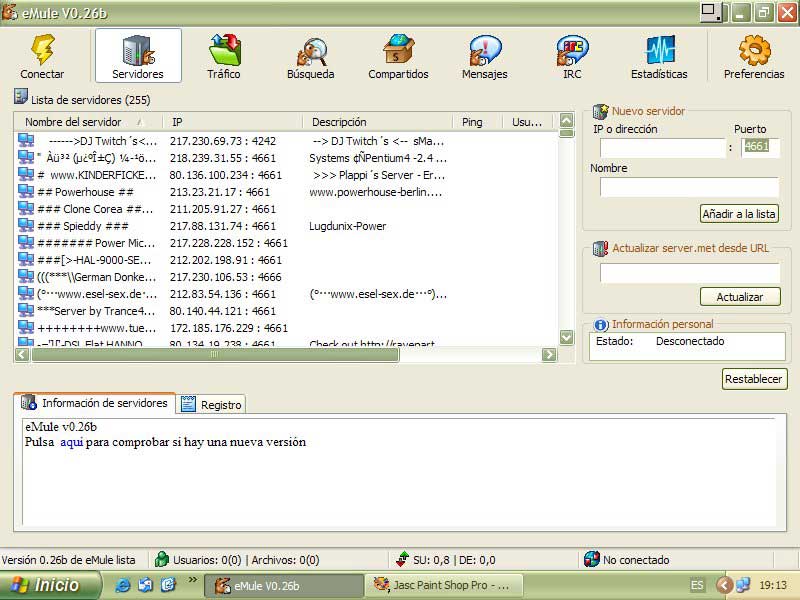Image resolution: width=800 pixels, height=600 pixels.
Task: Click the Usuarios status bar icon
Action: (x=162, y=559)
